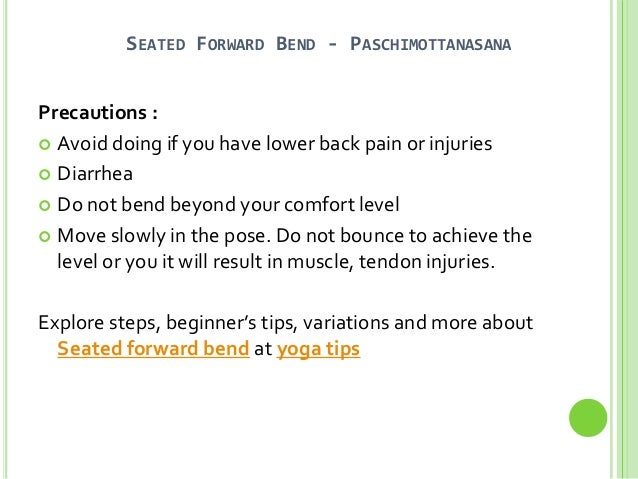Click the bullet beside Diarrhea
Image resolution: width=638 pixels, height=479 pixels.
coord(44,175)
